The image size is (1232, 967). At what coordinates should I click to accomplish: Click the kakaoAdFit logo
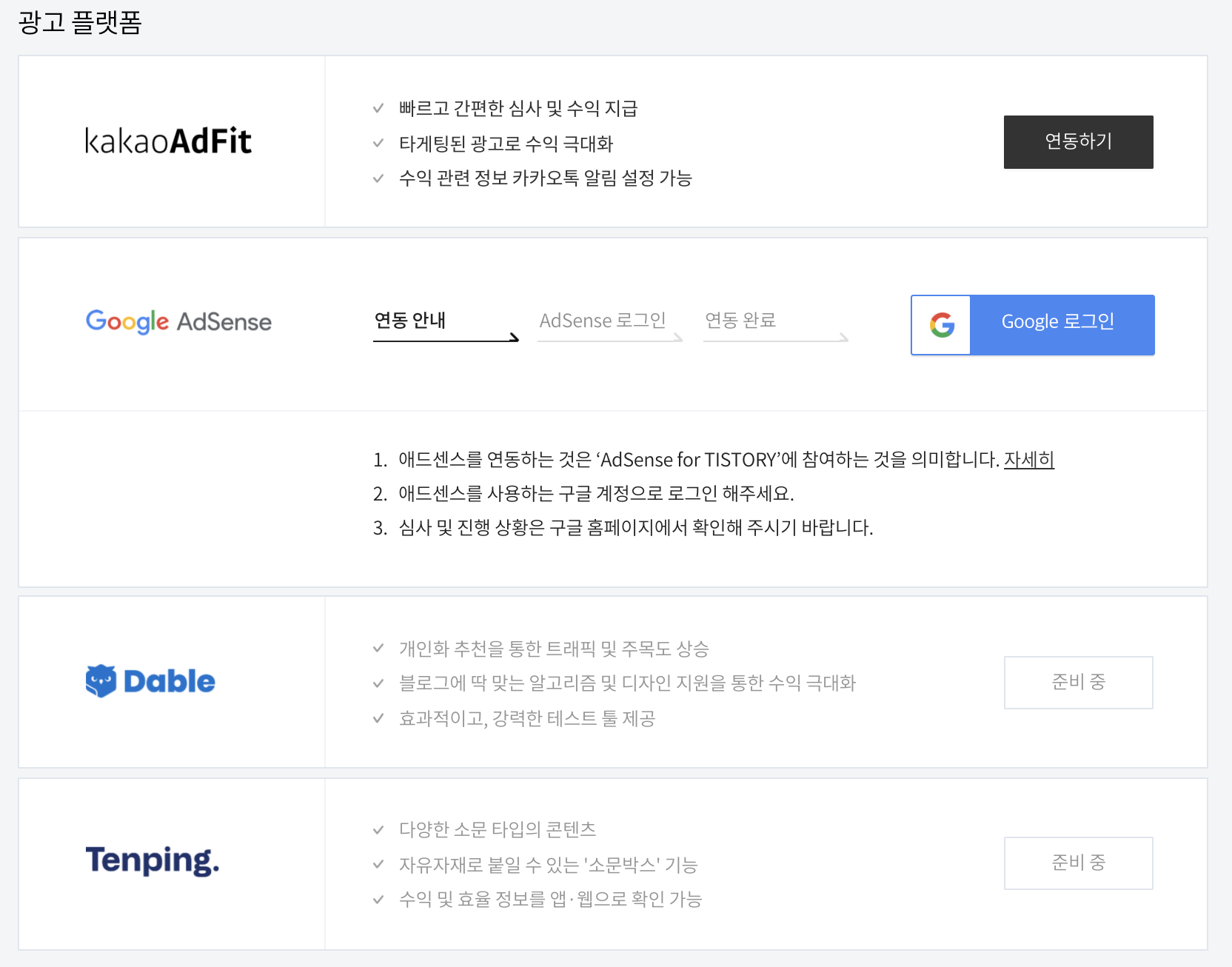pos(169,141)
